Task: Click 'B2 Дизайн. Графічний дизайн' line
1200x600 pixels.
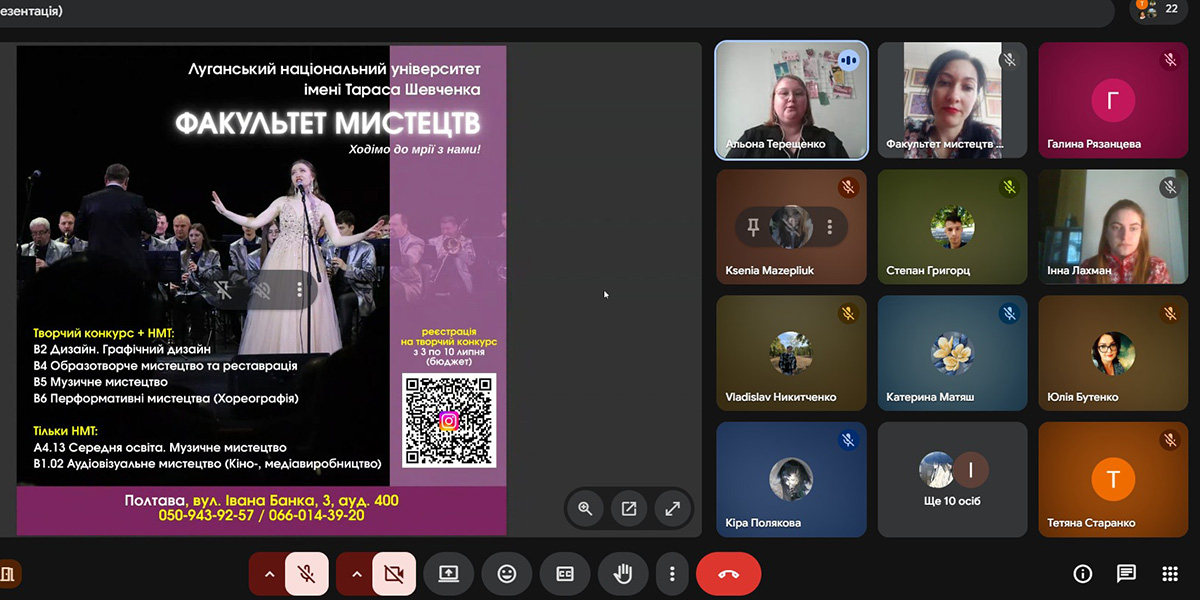Action: [x=122, y=349]
